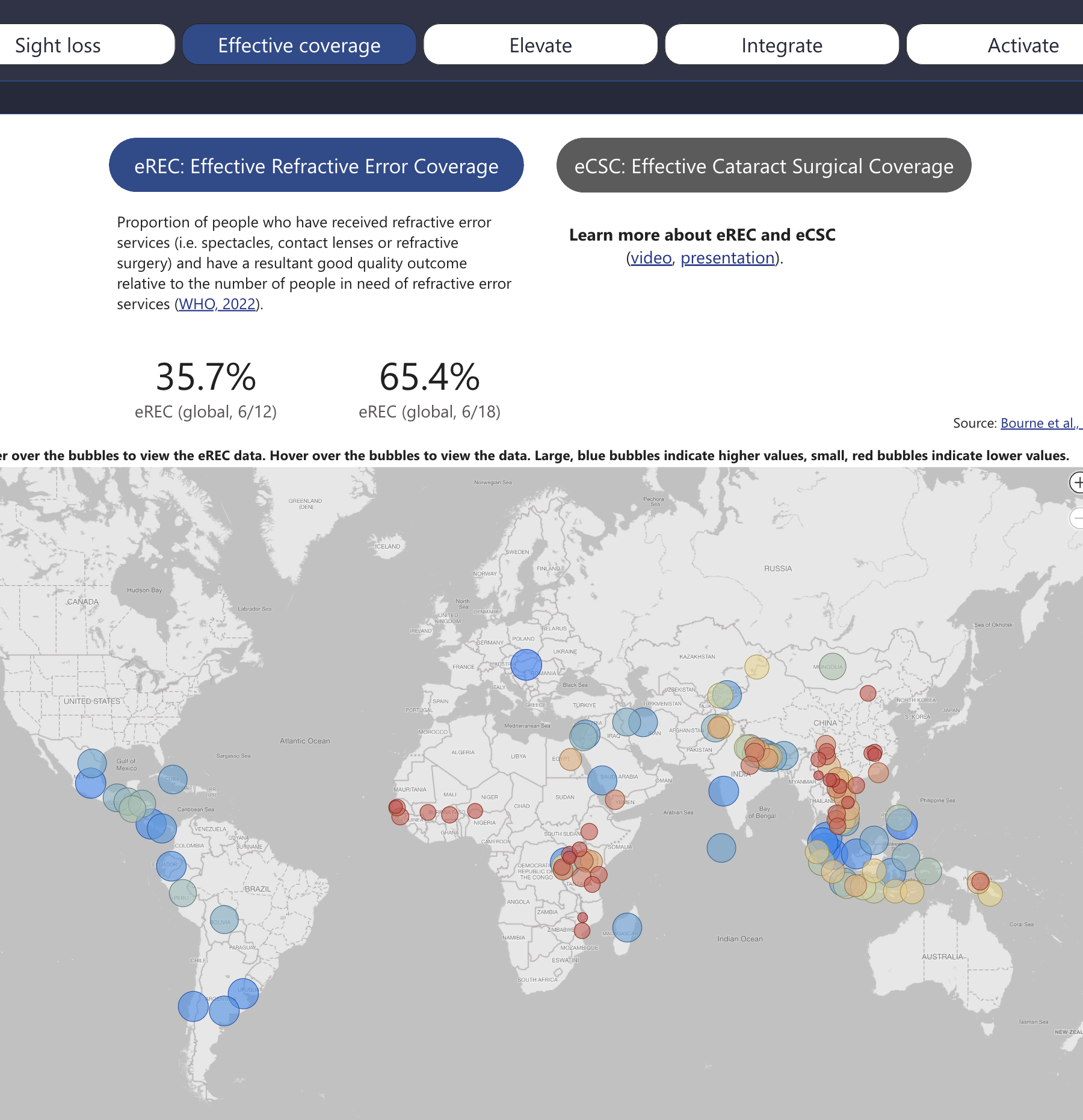Open the presentation link
The width and height of the screenshot is (1083, 1120).
click(x=727, y=258)
